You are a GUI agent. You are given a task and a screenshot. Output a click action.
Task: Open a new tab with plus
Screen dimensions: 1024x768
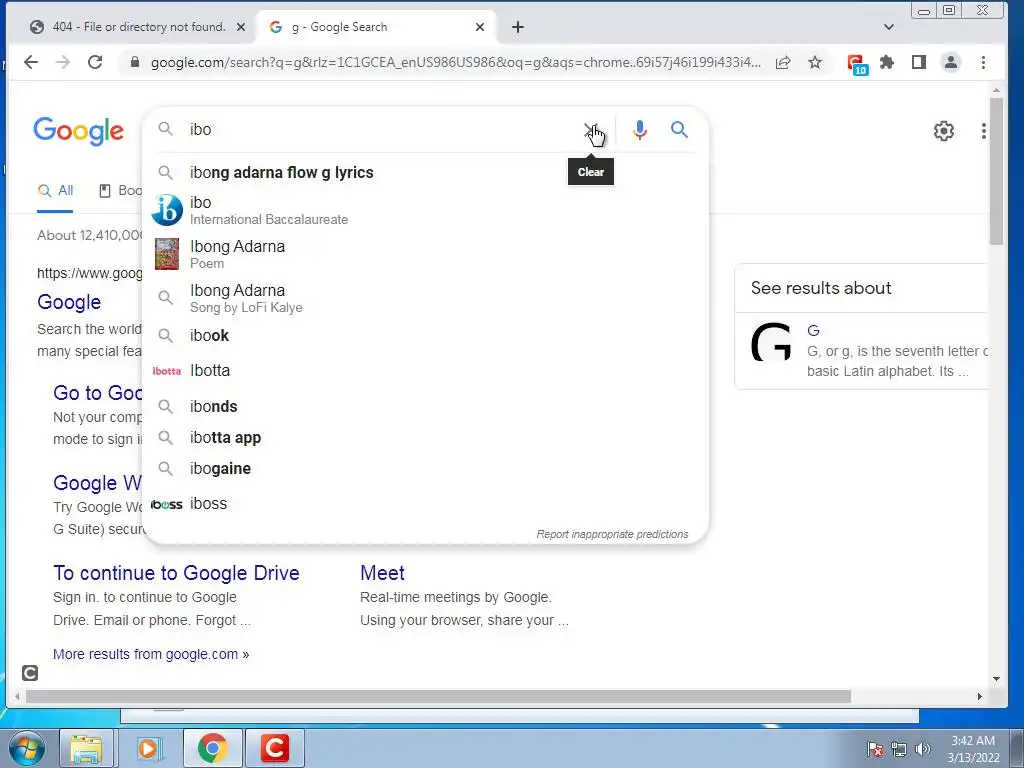point(518,27)
